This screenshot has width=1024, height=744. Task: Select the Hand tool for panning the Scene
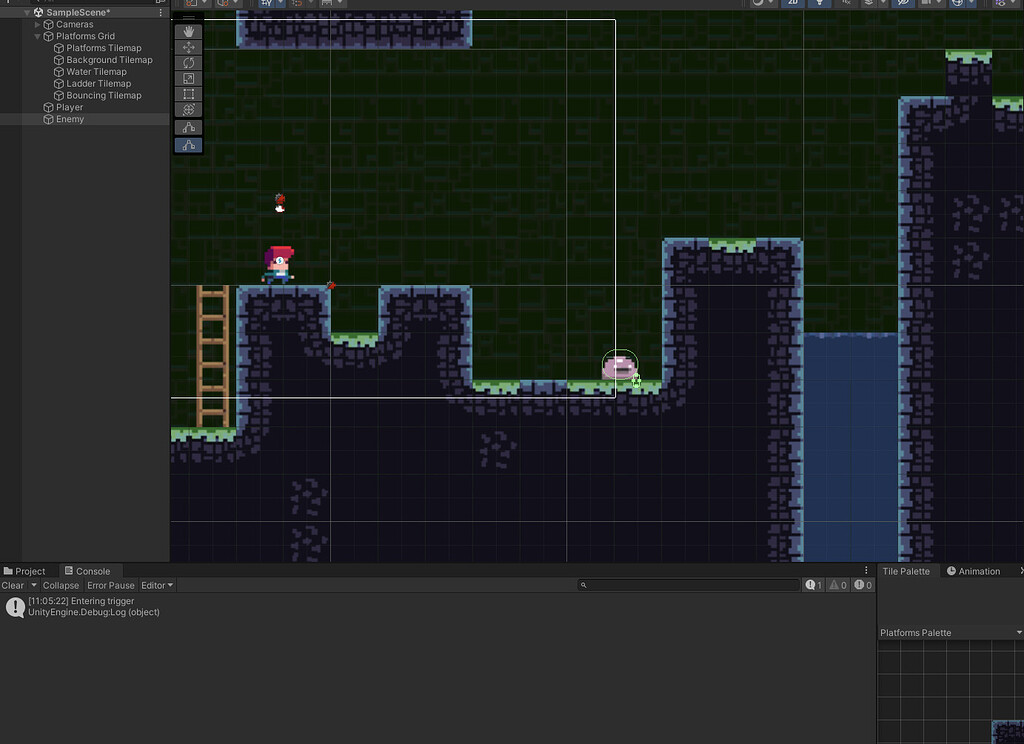[x=188, y=32]
